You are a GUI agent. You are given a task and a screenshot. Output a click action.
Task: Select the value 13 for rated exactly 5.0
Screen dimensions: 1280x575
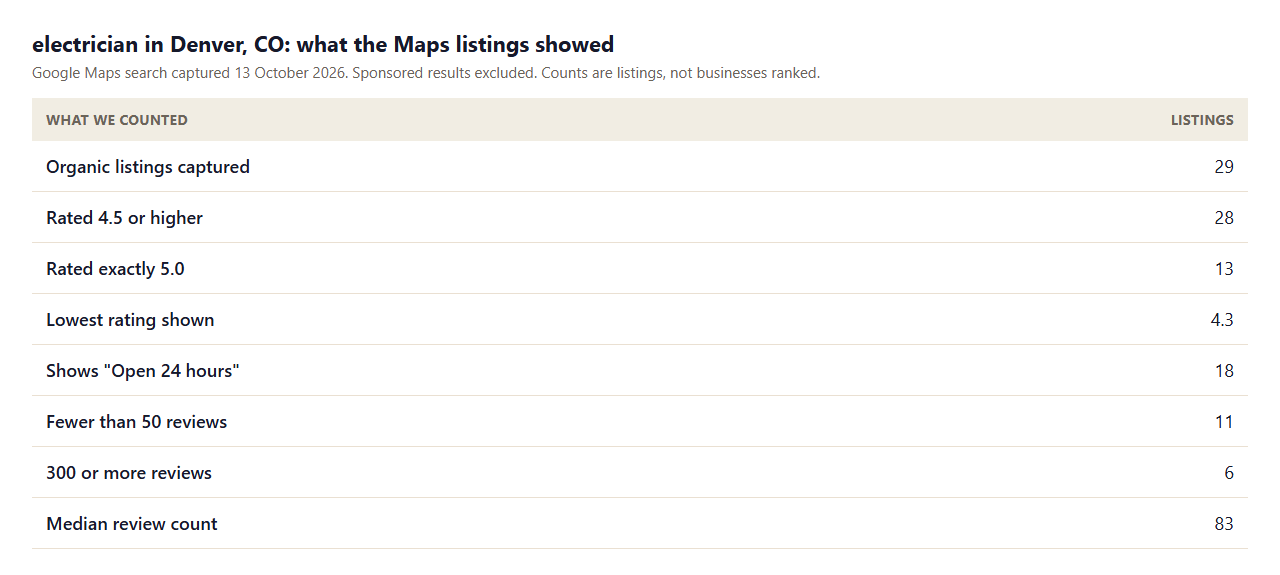[1224, 269]
